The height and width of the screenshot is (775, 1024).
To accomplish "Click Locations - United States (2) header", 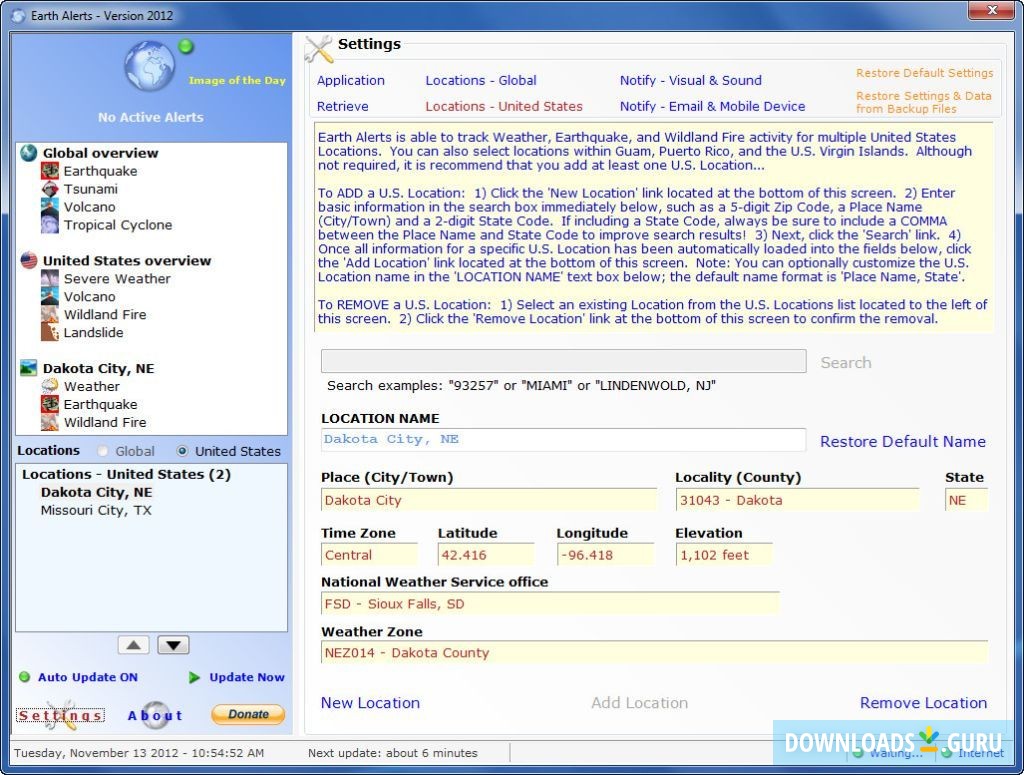I will pos(127,474).
